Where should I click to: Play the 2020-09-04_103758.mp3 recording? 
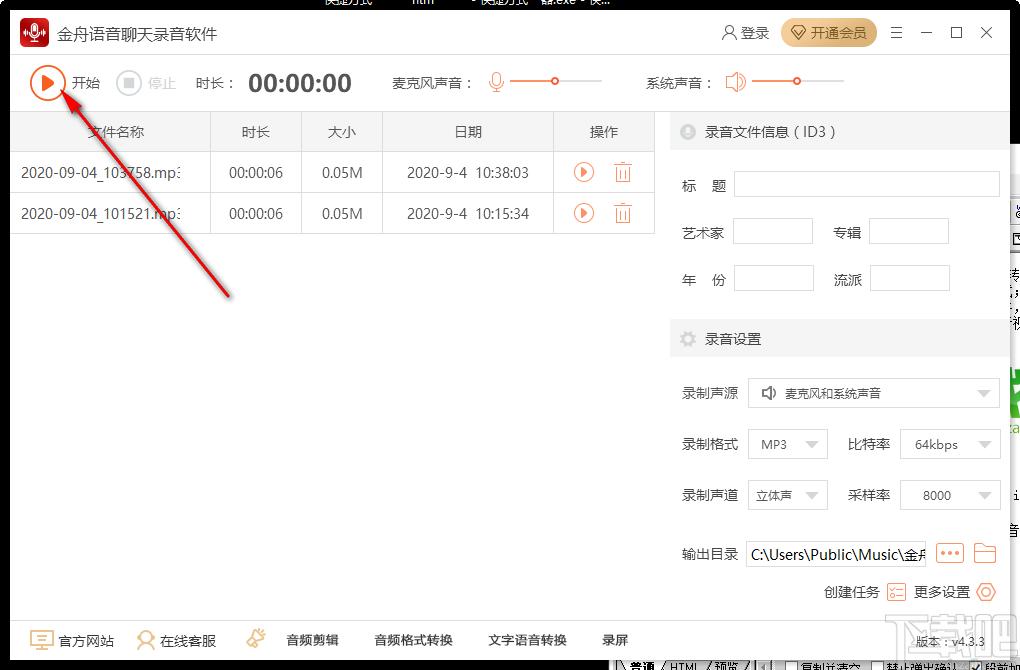pyautogui.click(x=584, y=172)
